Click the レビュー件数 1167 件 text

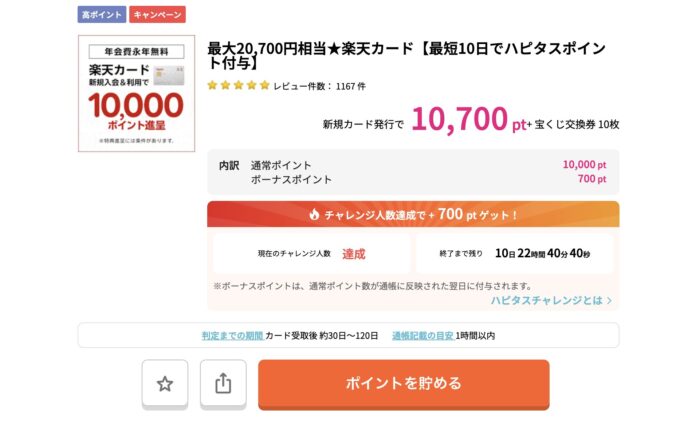(320, 86)
